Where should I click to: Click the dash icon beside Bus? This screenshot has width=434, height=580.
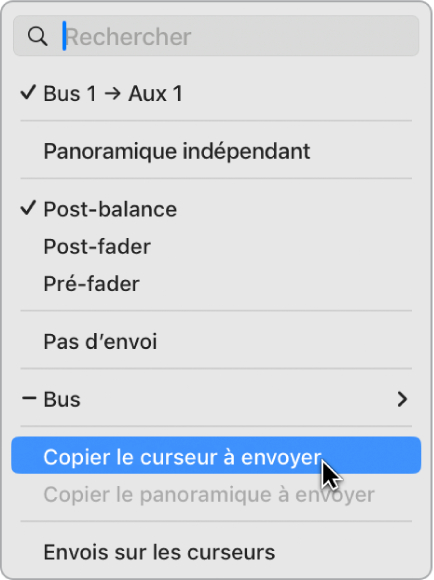29,398
